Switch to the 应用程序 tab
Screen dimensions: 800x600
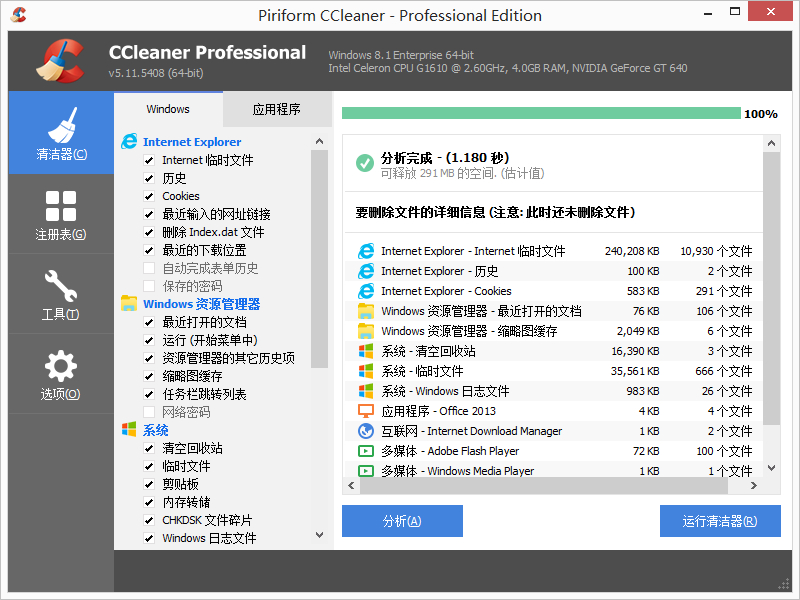[x=277, y=109]
